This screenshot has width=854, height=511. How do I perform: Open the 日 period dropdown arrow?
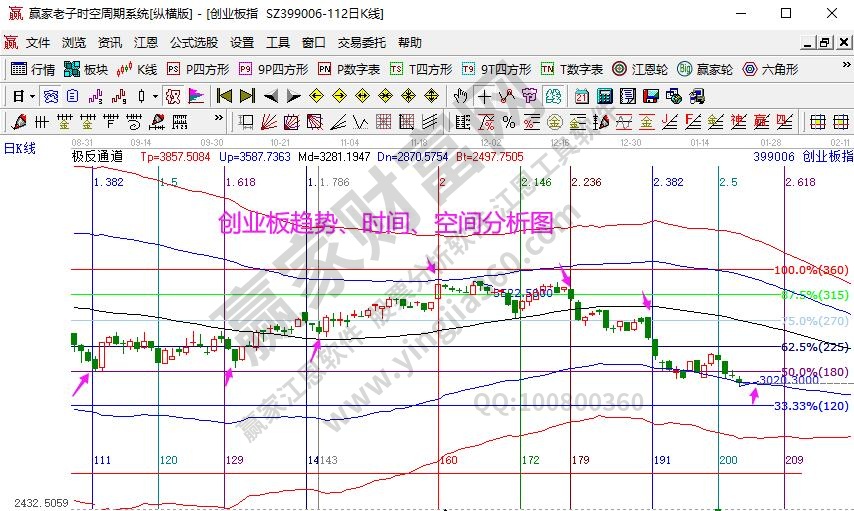pos(33,96)
